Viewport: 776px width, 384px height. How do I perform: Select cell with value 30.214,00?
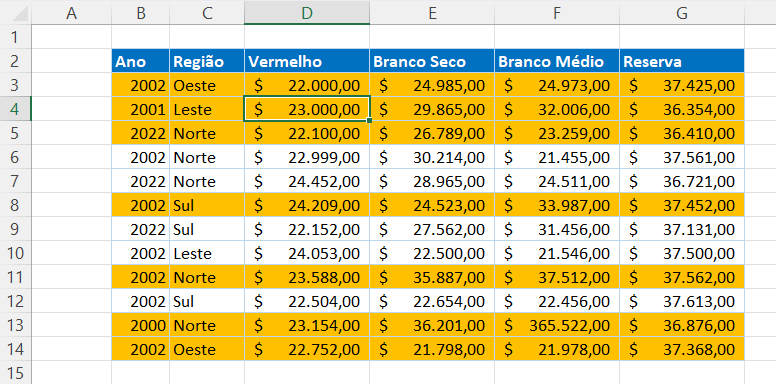tap(432, 157)
